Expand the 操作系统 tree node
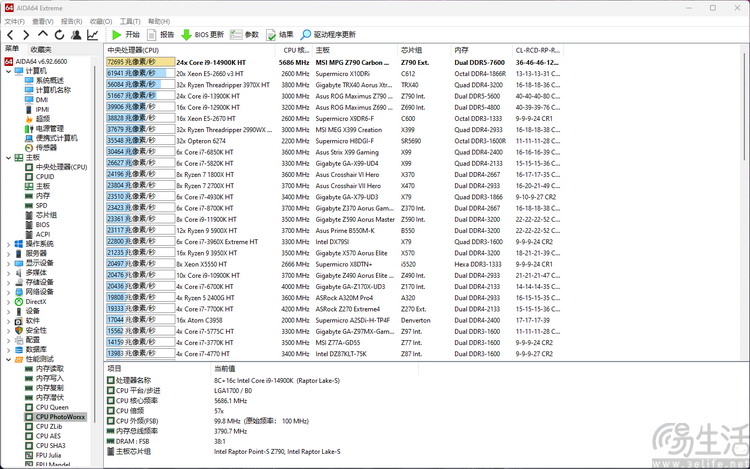 (x=8, y=244)
